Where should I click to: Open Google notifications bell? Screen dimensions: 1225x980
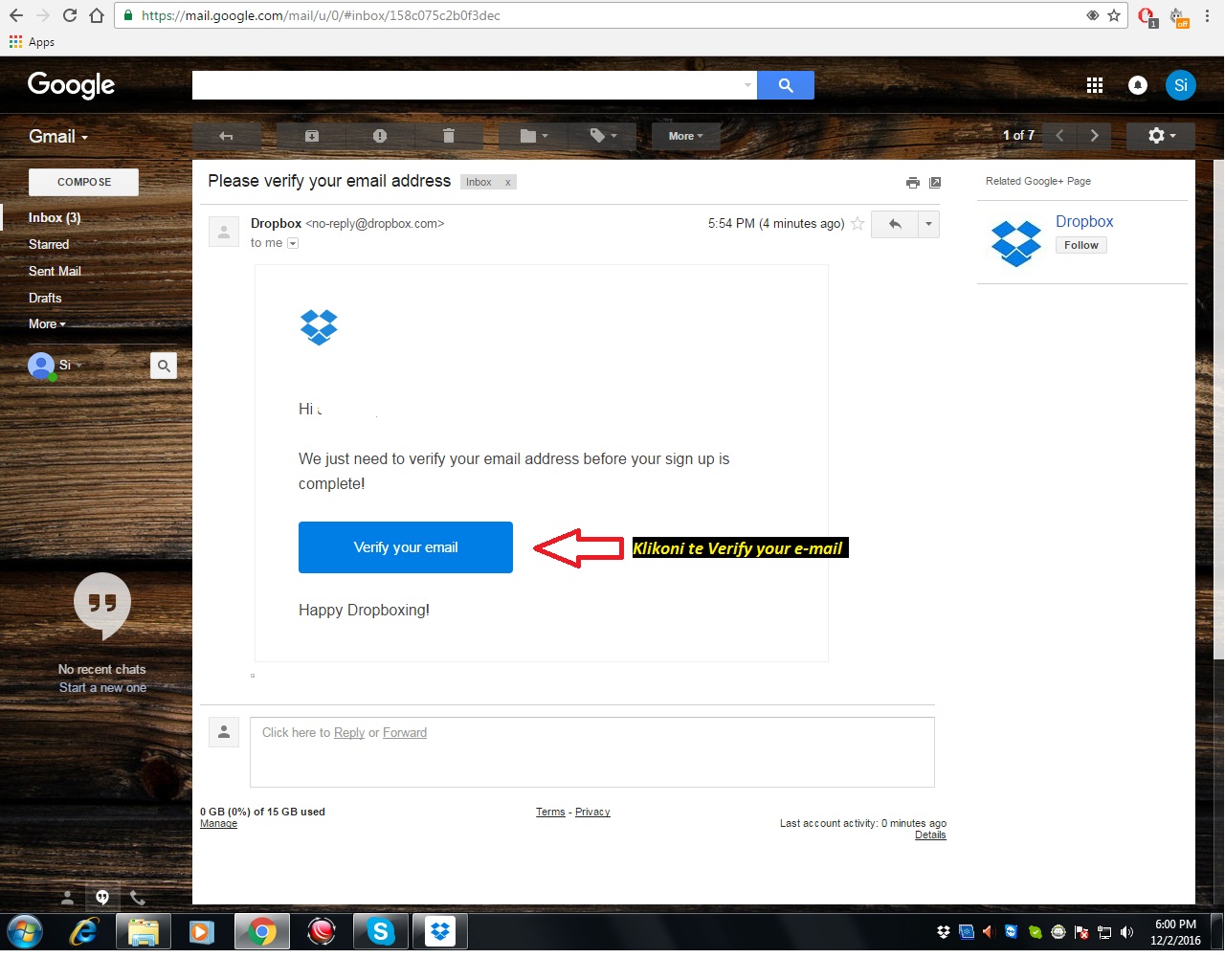coord(1138,85)
